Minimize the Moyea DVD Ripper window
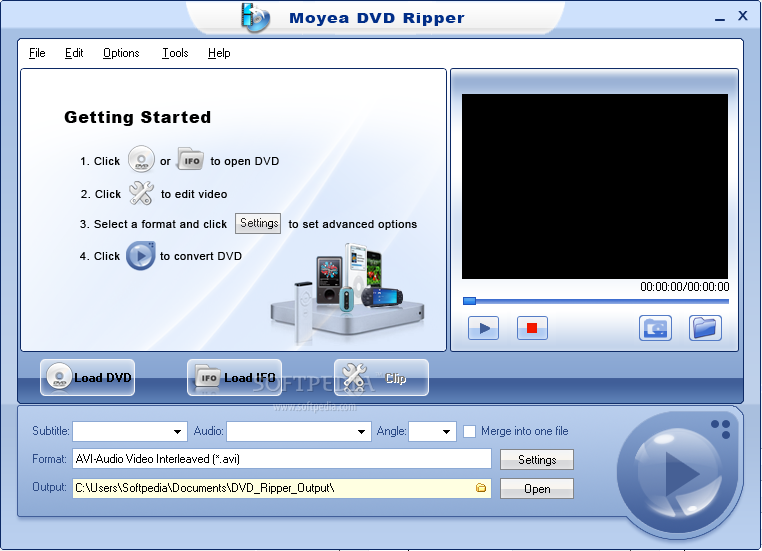The height and width of the screenshot is (551, 762). tap(720, 19)
